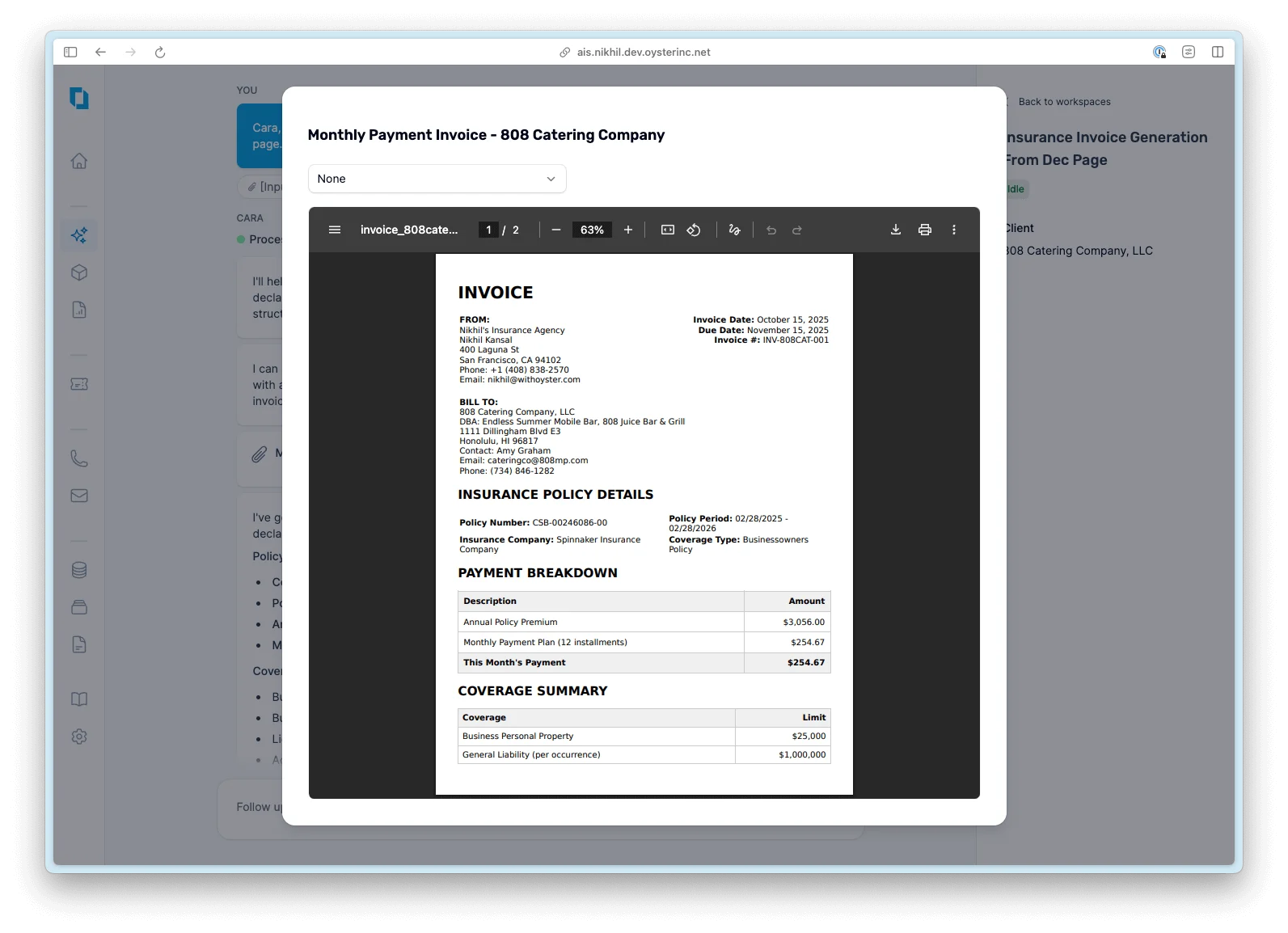Open the database icon in sidebar

79,570
